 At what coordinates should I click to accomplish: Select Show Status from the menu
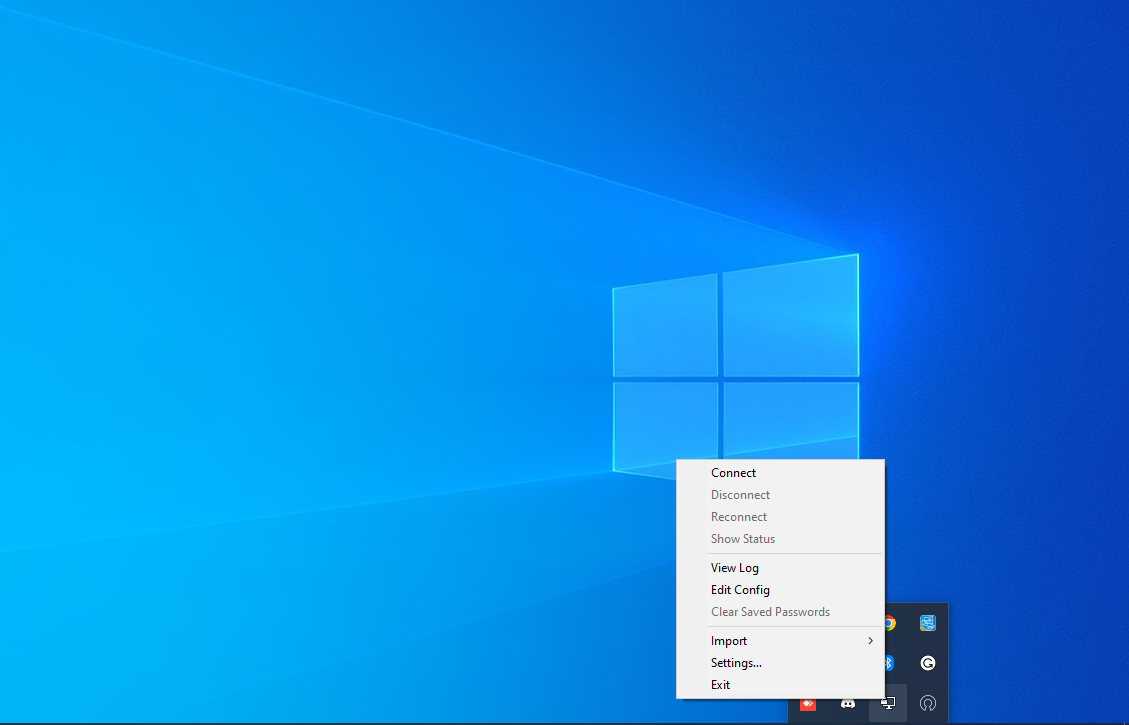click(x=743, y=539)
